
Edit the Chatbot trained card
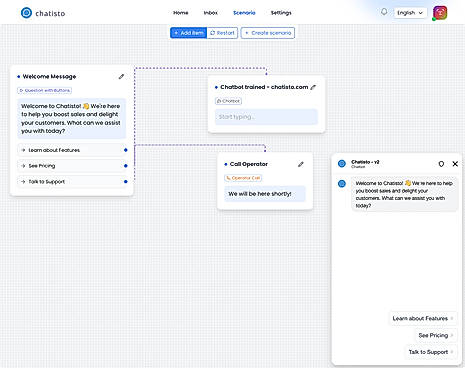pos(313,87)
